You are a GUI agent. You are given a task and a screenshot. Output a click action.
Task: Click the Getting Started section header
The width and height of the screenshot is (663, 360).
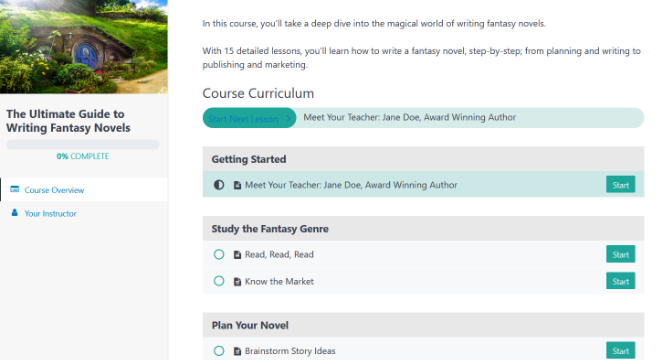pyautogui.click(x=423, y=159)
